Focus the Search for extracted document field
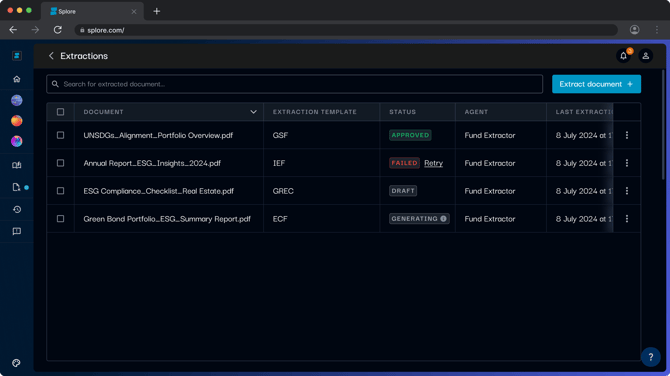The width and height of the screenshot is (670, 376). point(294,84)
